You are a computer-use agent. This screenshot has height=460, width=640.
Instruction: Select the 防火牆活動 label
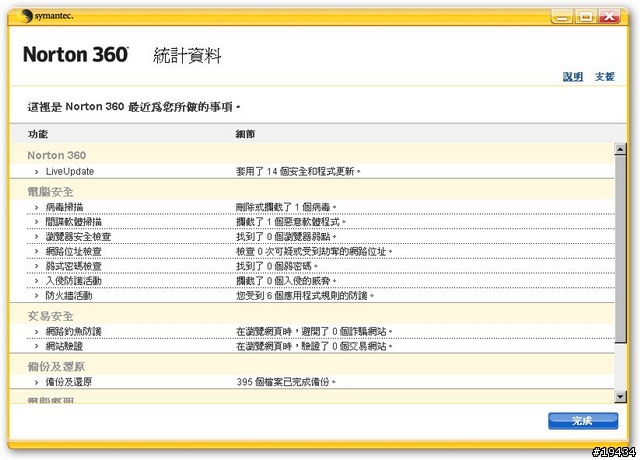tap(69, 296)
